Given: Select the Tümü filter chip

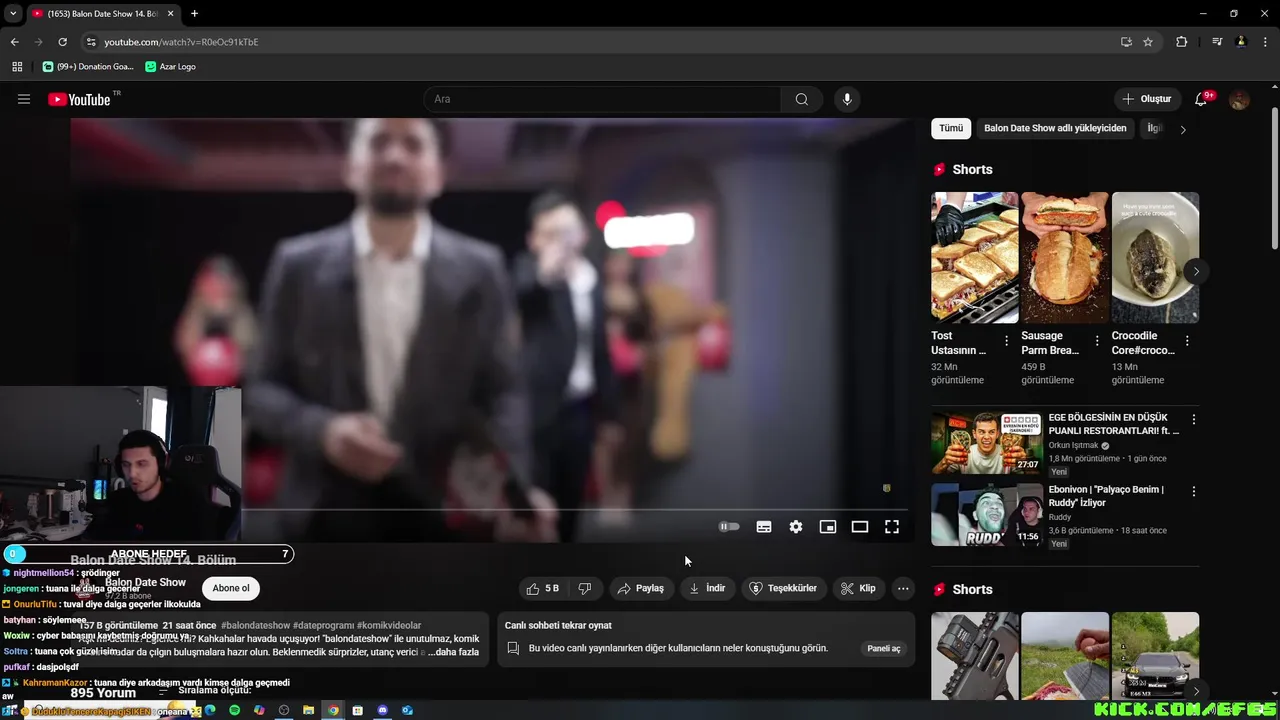Looking at the screenshot, I should point(951,128).
